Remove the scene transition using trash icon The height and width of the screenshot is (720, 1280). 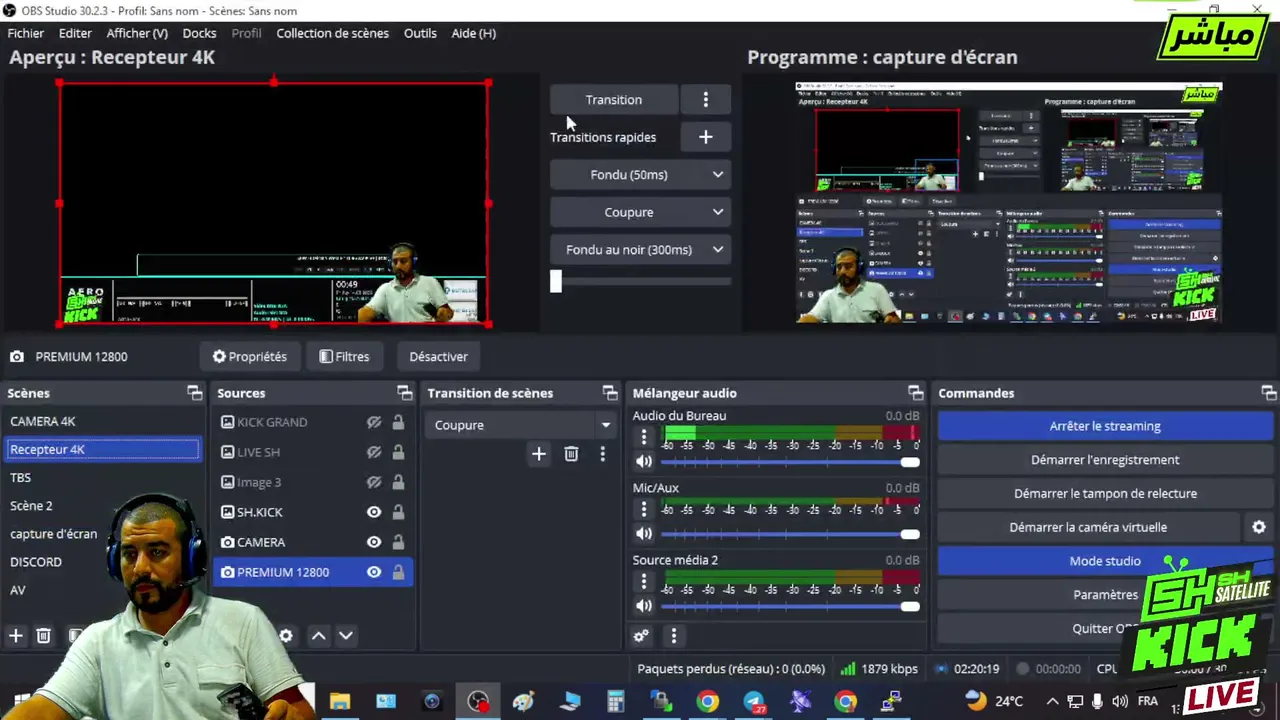pos(571,454)
